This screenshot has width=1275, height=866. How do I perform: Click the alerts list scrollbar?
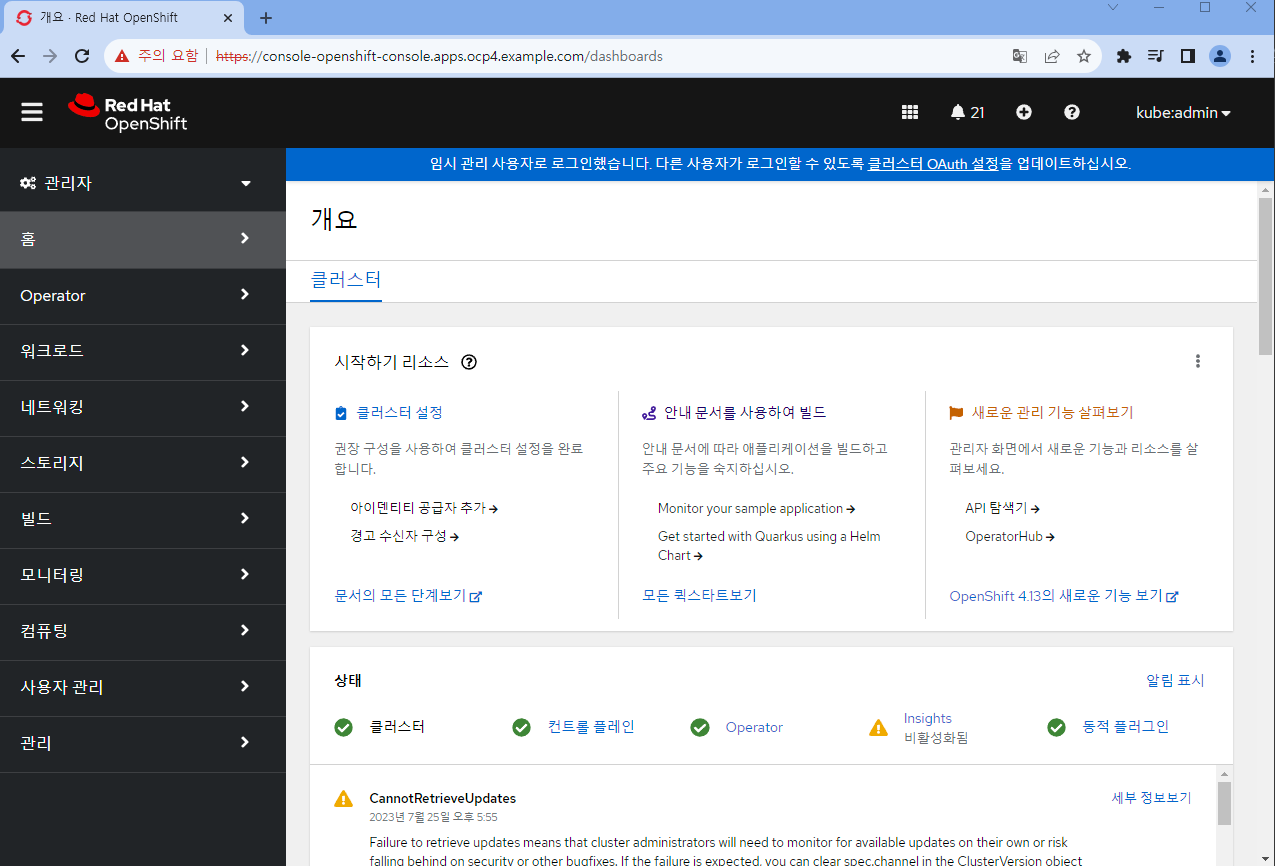(x=1224, y=803)
